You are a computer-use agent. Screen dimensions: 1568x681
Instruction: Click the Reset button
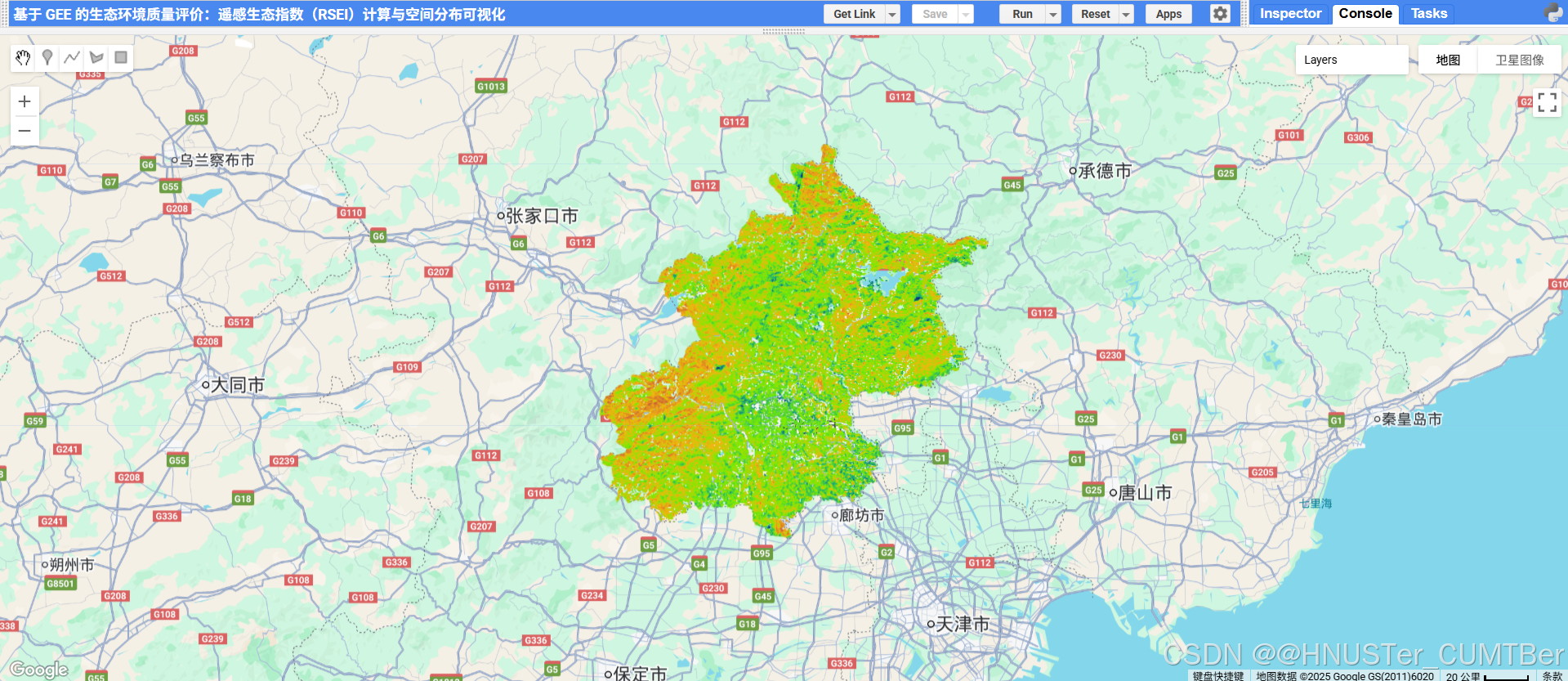pyautogui.click(x=1095, y=14)
